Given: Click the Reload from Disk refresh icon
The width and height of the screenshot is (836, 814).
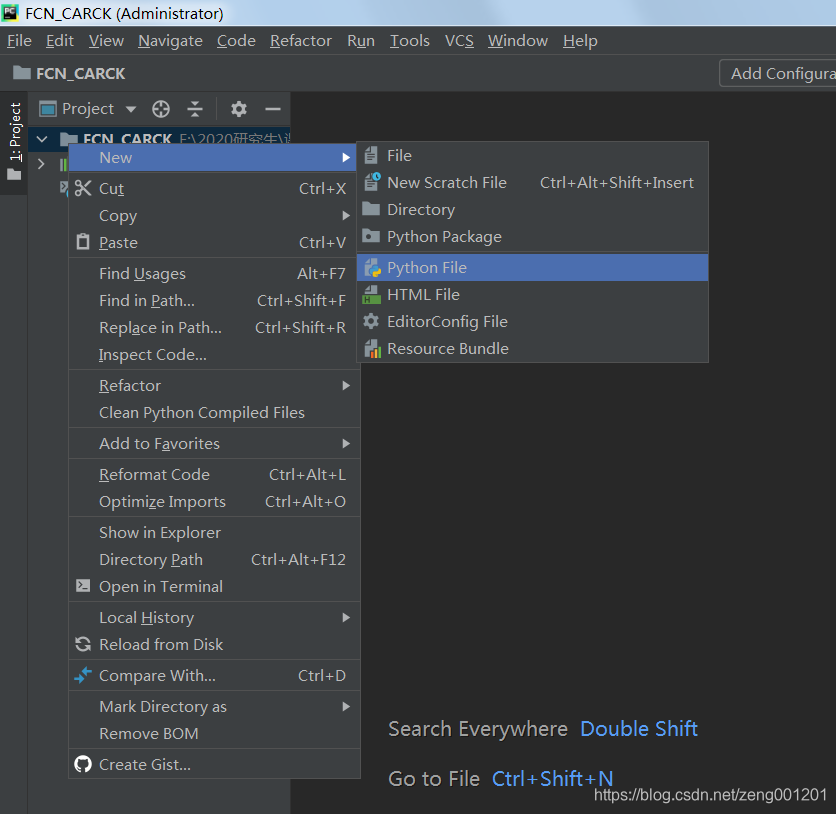Looking at the screenshot, I should (83, 644).
